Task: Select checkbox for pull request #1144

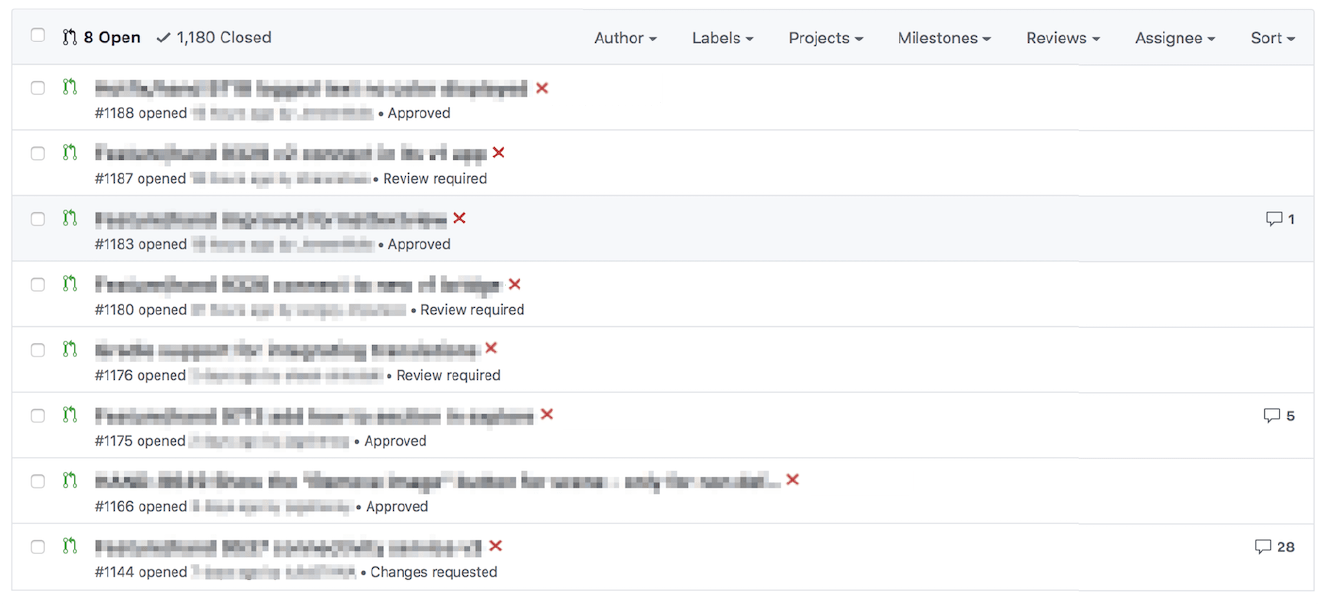Action: click(38, 547)
